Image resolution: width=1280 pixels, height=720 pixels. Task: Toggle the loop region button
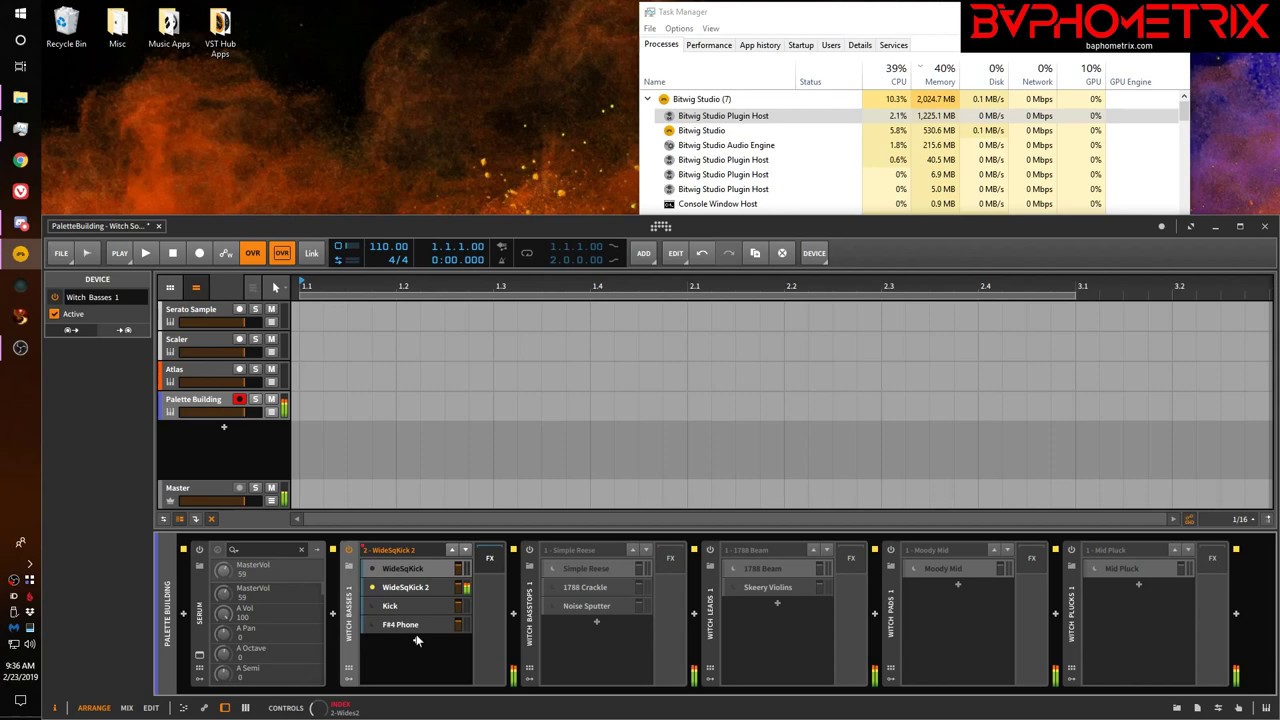[527, 253]
